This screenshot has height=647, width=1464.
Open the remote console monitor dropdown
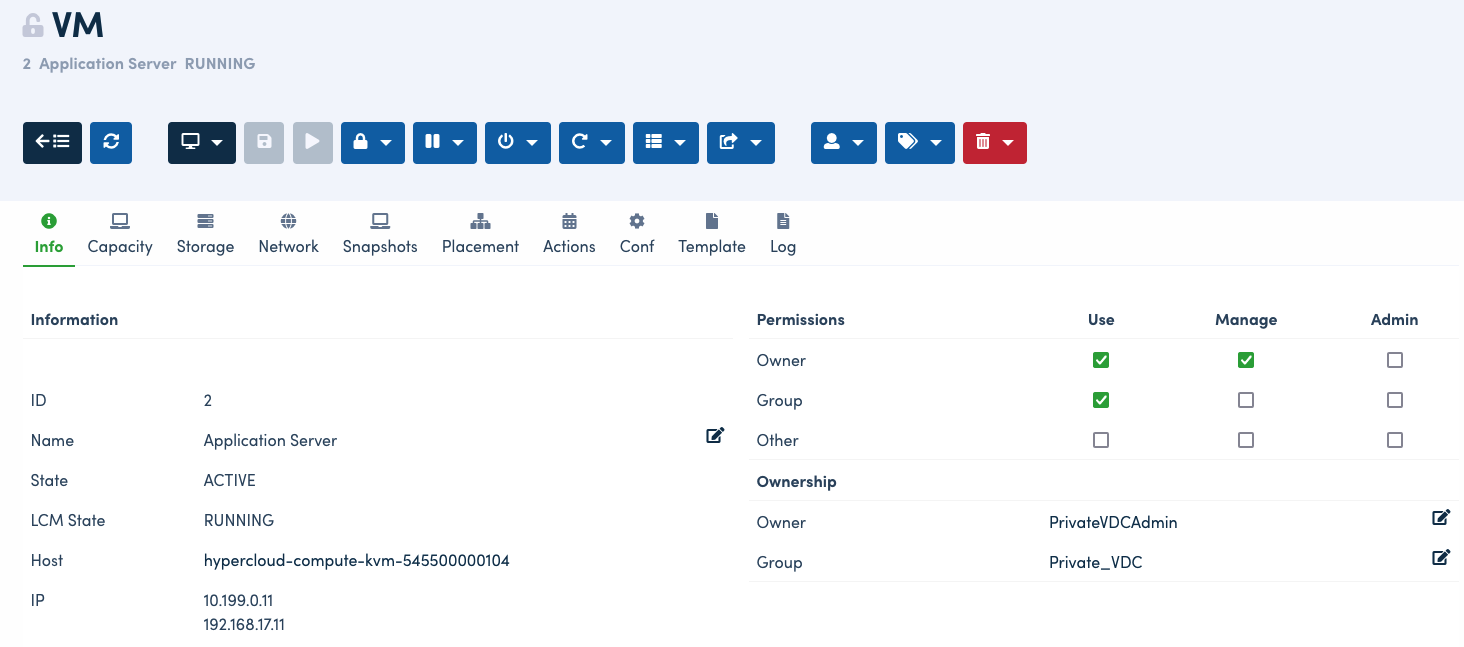coord(202,143)
